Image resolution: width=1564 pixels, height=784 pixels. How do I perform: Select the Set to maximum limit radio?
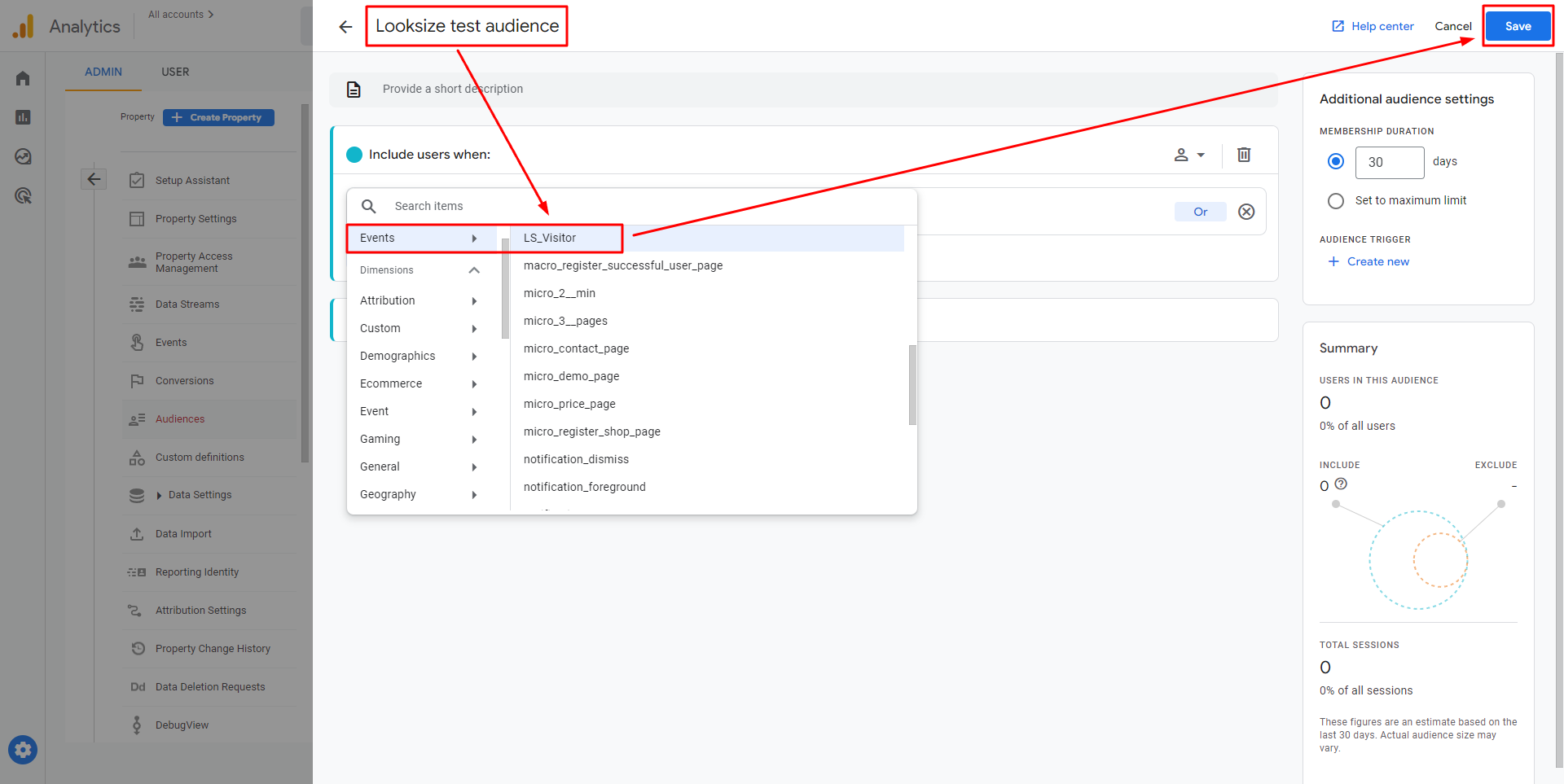pyautogui.click(x=1335, y=200)
